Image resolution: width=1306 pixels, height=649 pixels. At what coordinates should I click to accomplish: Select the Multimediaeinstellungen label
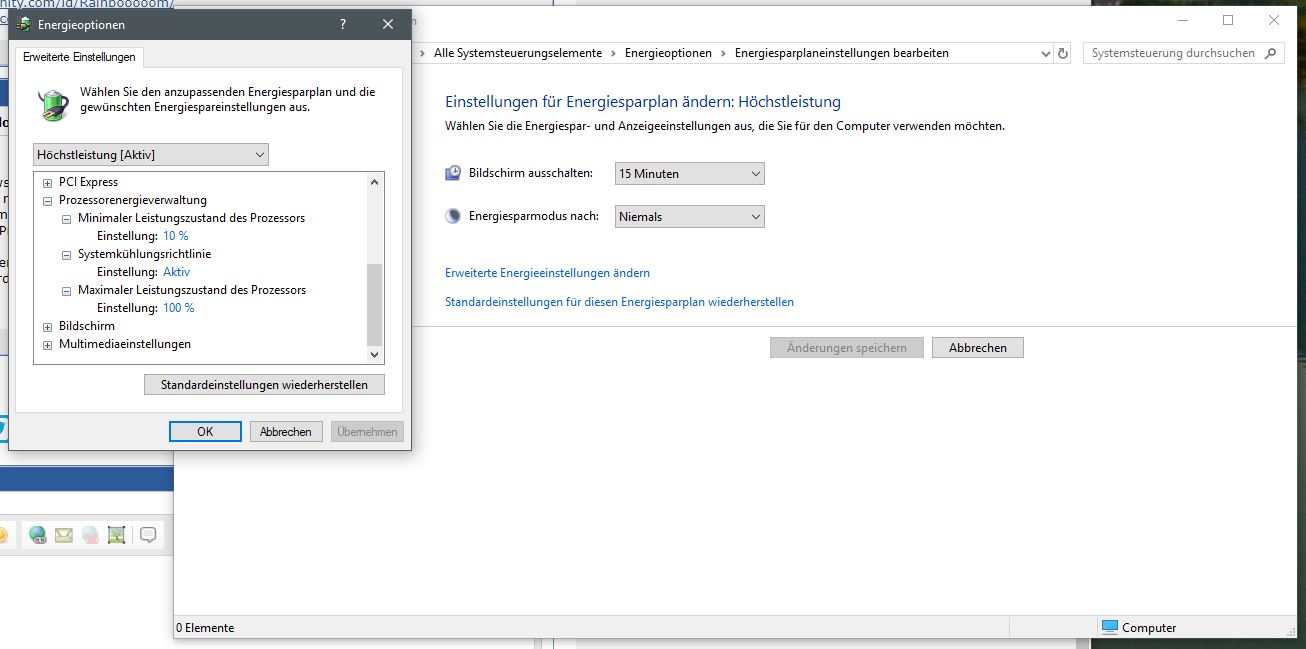125,344
